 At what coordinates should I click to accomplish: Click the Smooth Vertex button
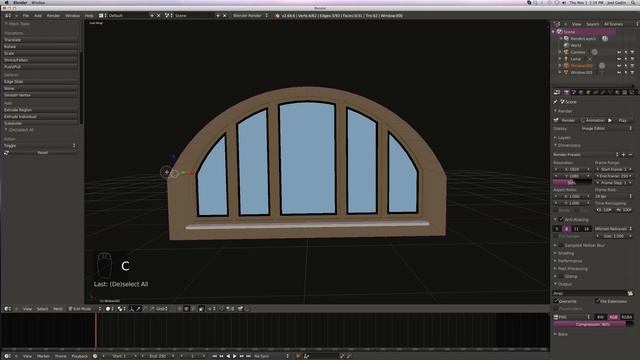pyautogui.click(x=40, y=95)
